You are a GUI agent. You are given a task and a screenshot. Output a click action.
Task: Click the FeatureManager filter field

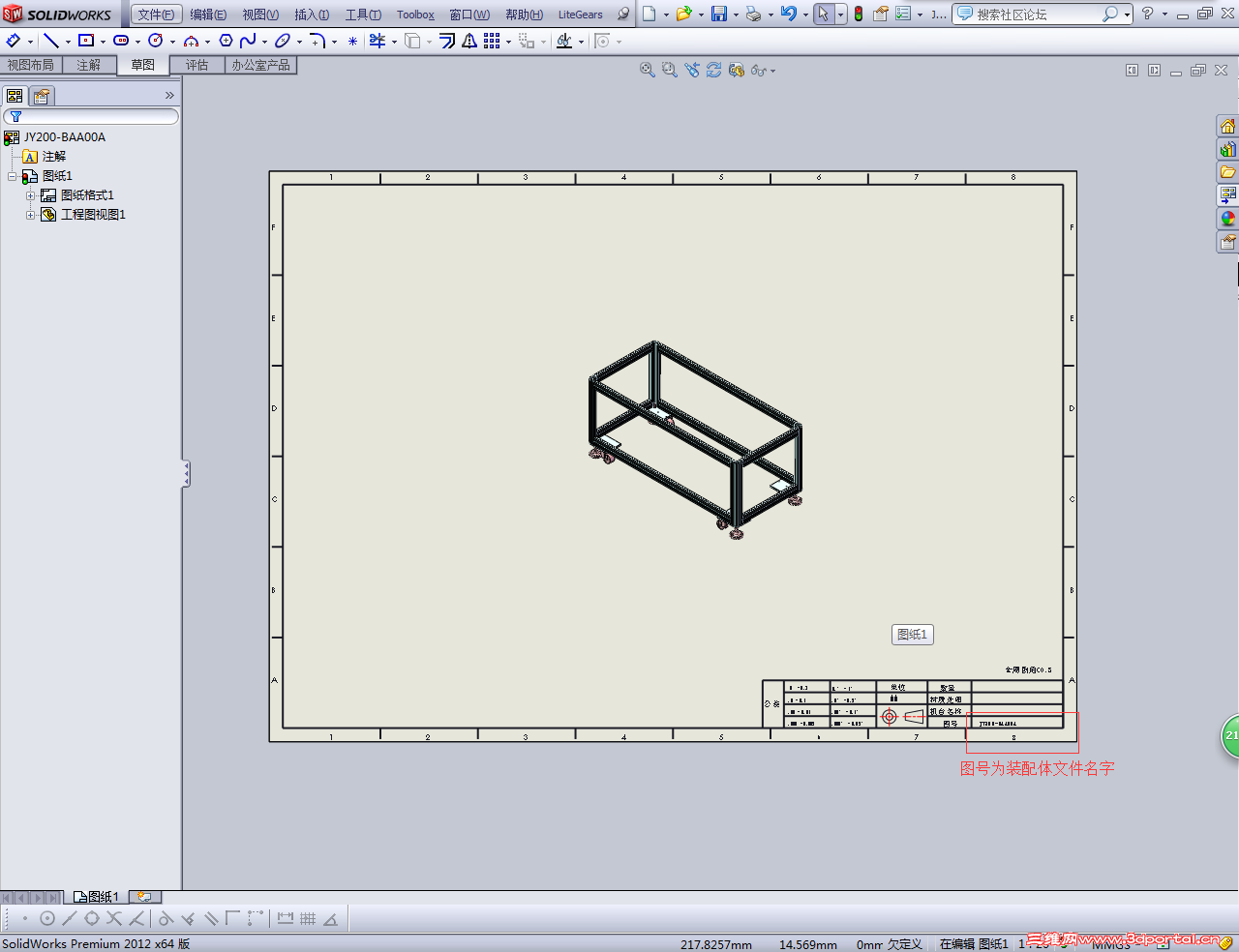(x=92, y=116)
